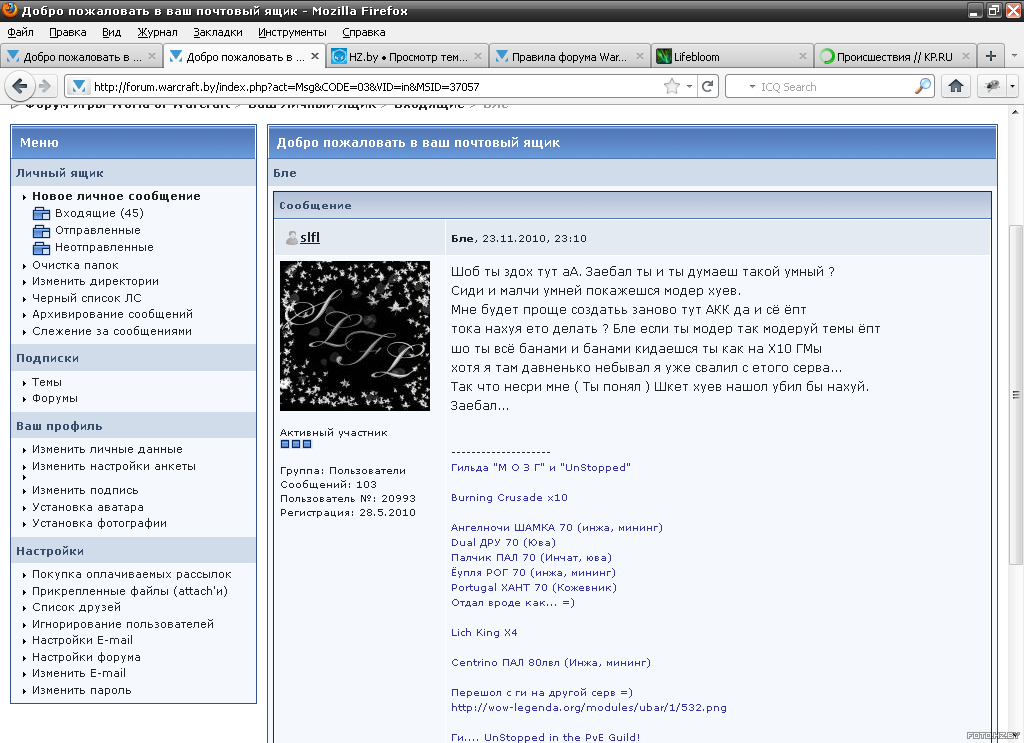Open a new tab with the plus button

click(991, 56)
